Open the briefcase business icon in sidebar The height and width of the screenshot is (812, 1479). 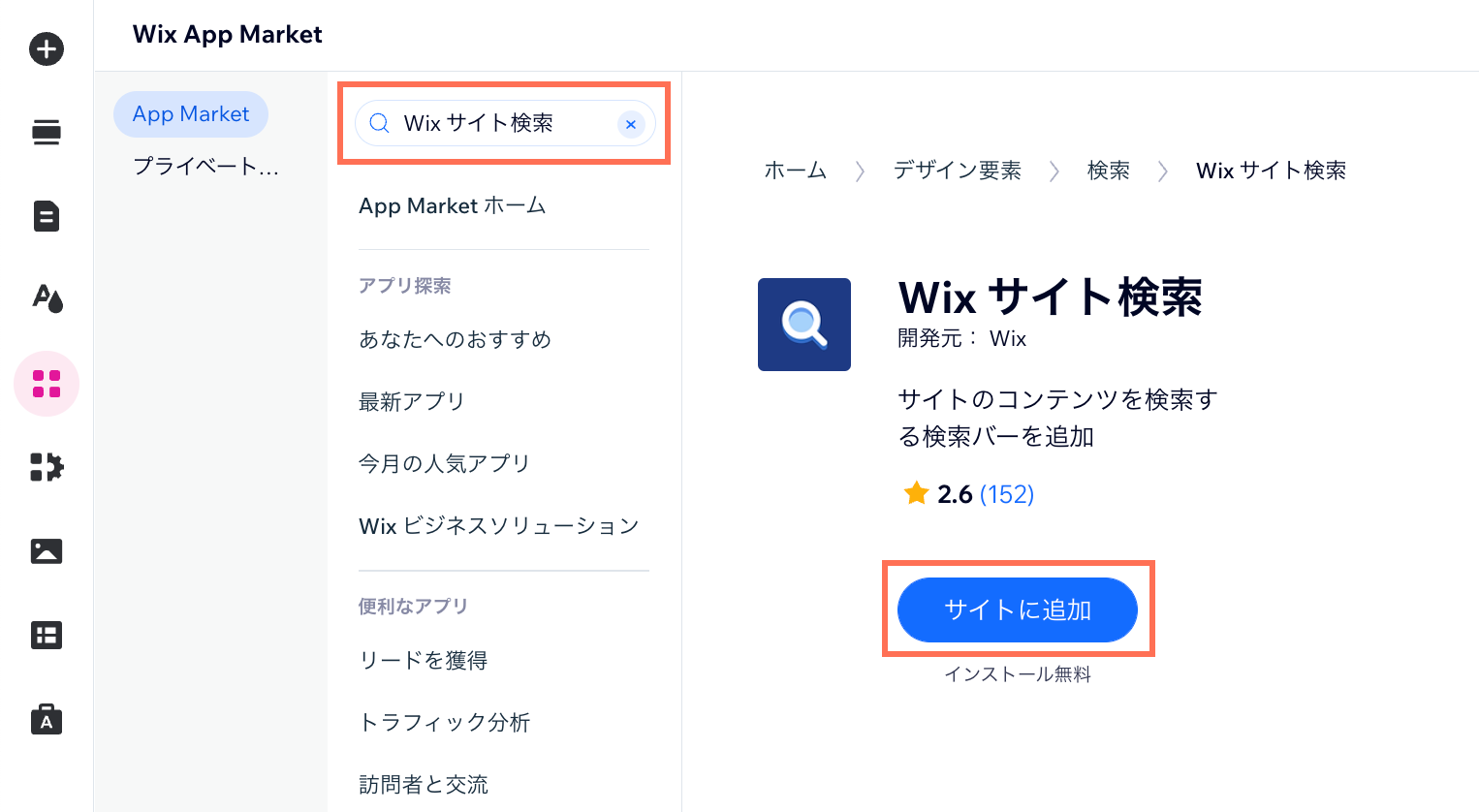pyautogui.click(x=47, y=719)
